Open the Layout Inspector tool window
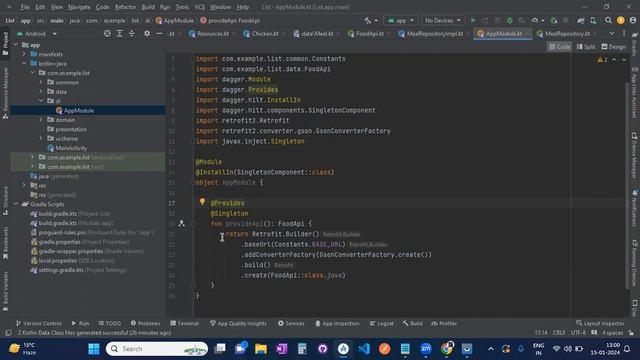 tap(600, 323)
